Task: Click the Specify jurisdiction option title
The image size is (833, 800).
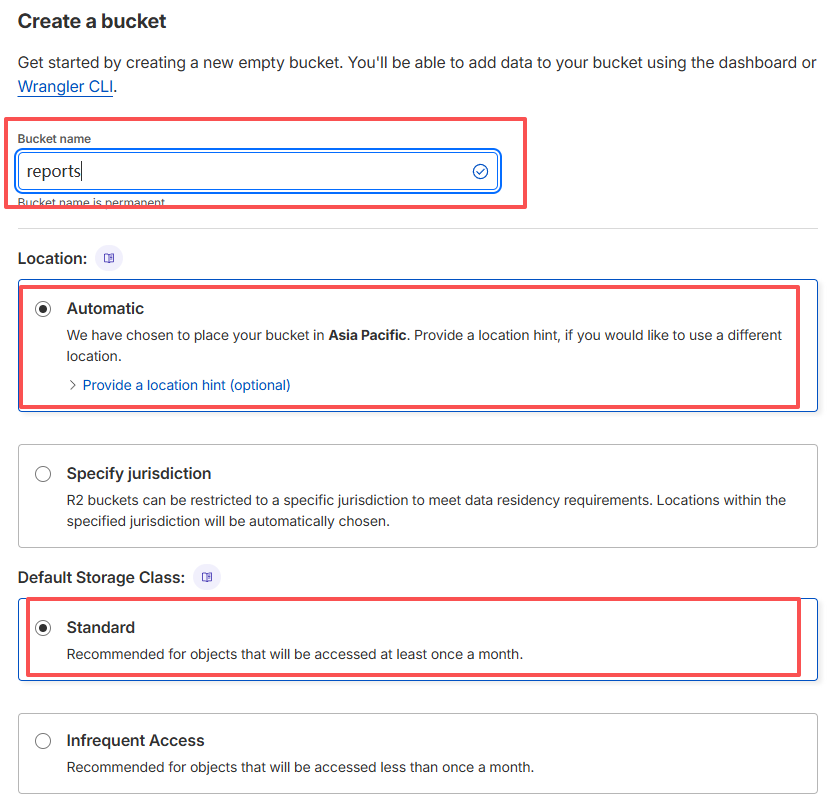Action: (139, 473)
